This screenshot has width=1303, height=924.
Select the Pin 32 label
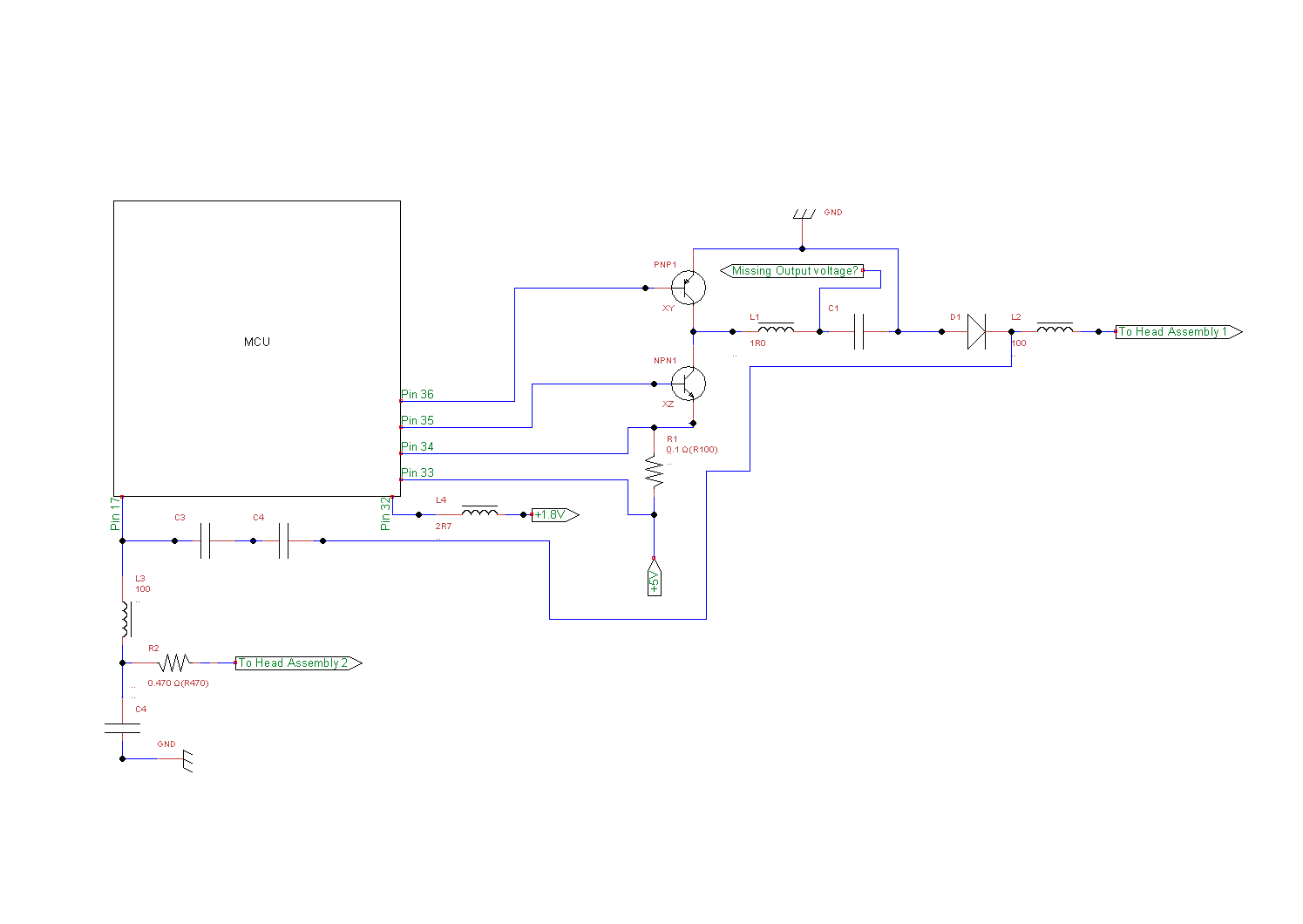(385, 513)
